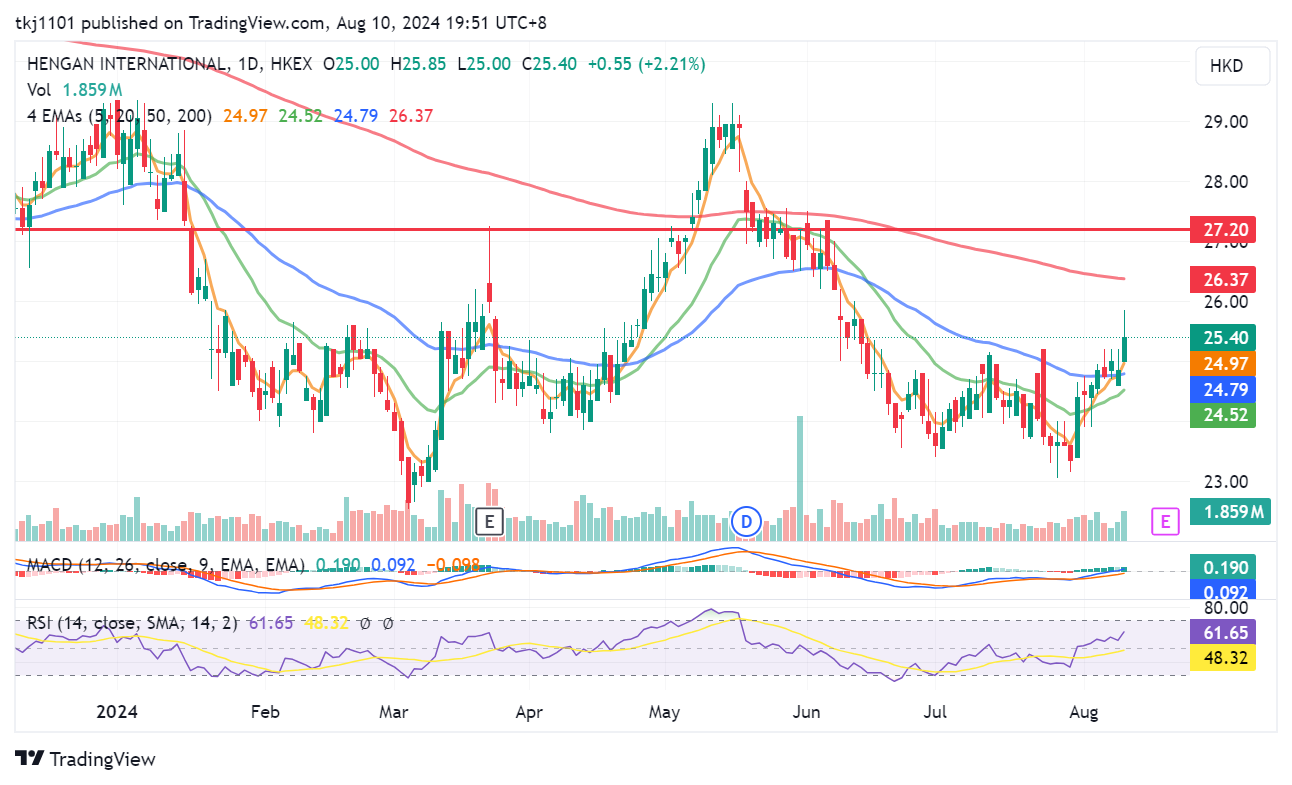Click the green 24.52 EMA price label
Screen dimensions: 1292x785
1223,415
